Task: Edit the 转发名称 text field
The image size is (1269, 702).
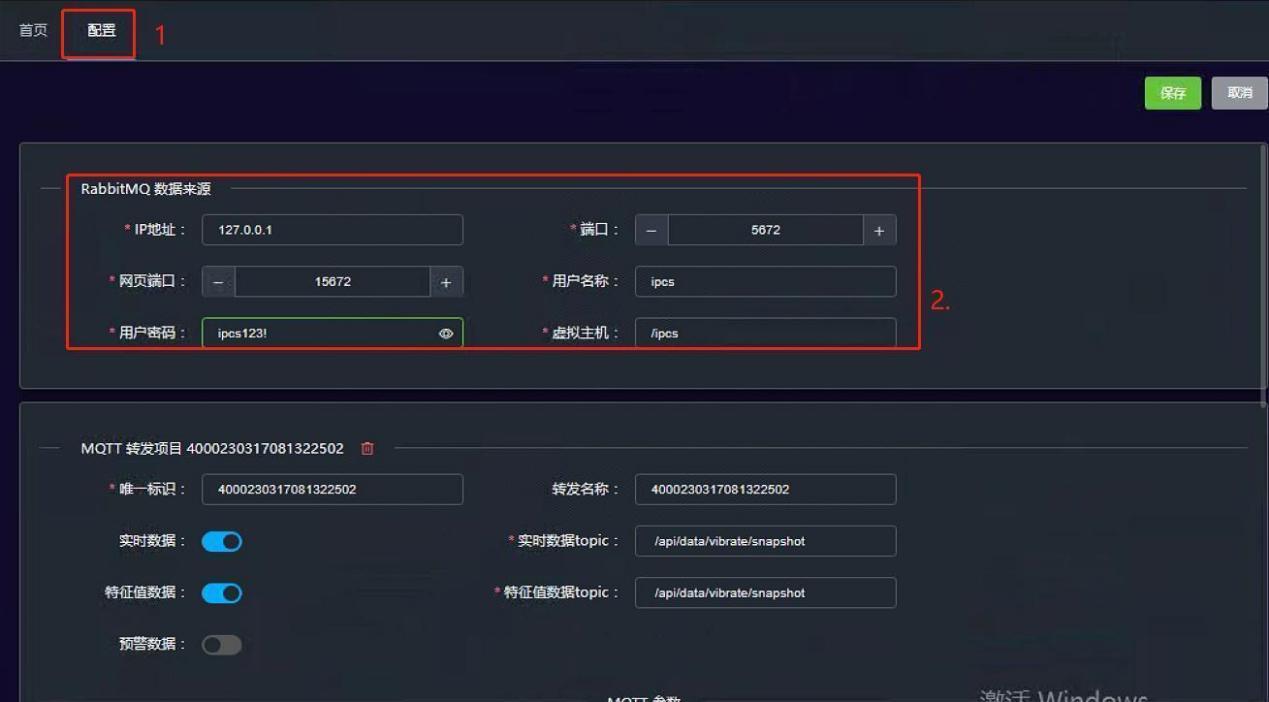Action: click(765, 489)
